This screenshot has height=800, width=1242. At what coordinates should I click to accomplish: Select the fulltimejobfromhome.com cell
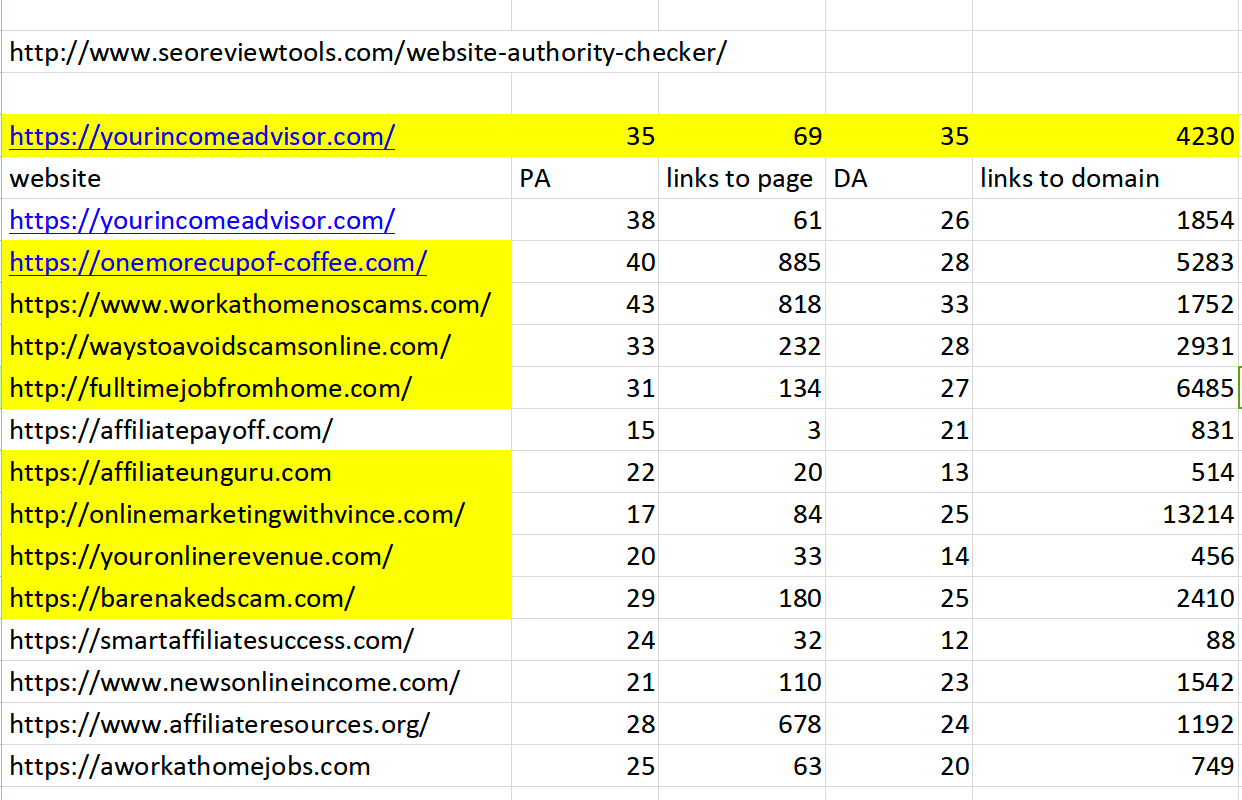pos(256,388)
